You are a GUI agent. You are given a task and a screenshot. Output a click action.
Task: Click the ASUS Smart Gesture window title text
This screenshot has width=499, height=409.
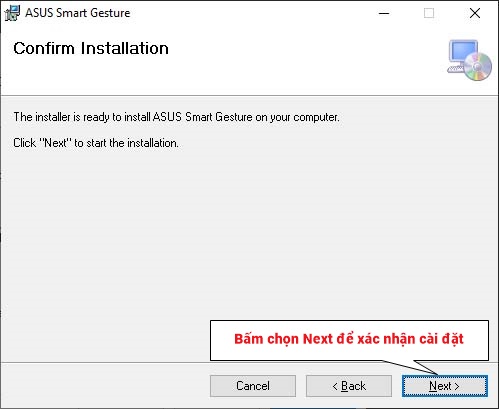(78, 13)
